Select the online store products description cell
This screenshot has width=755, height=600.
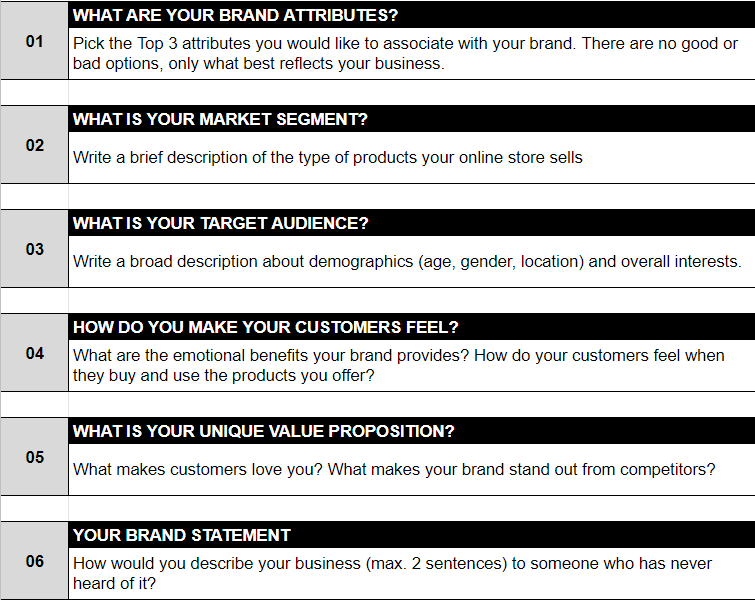pos(412,157)
